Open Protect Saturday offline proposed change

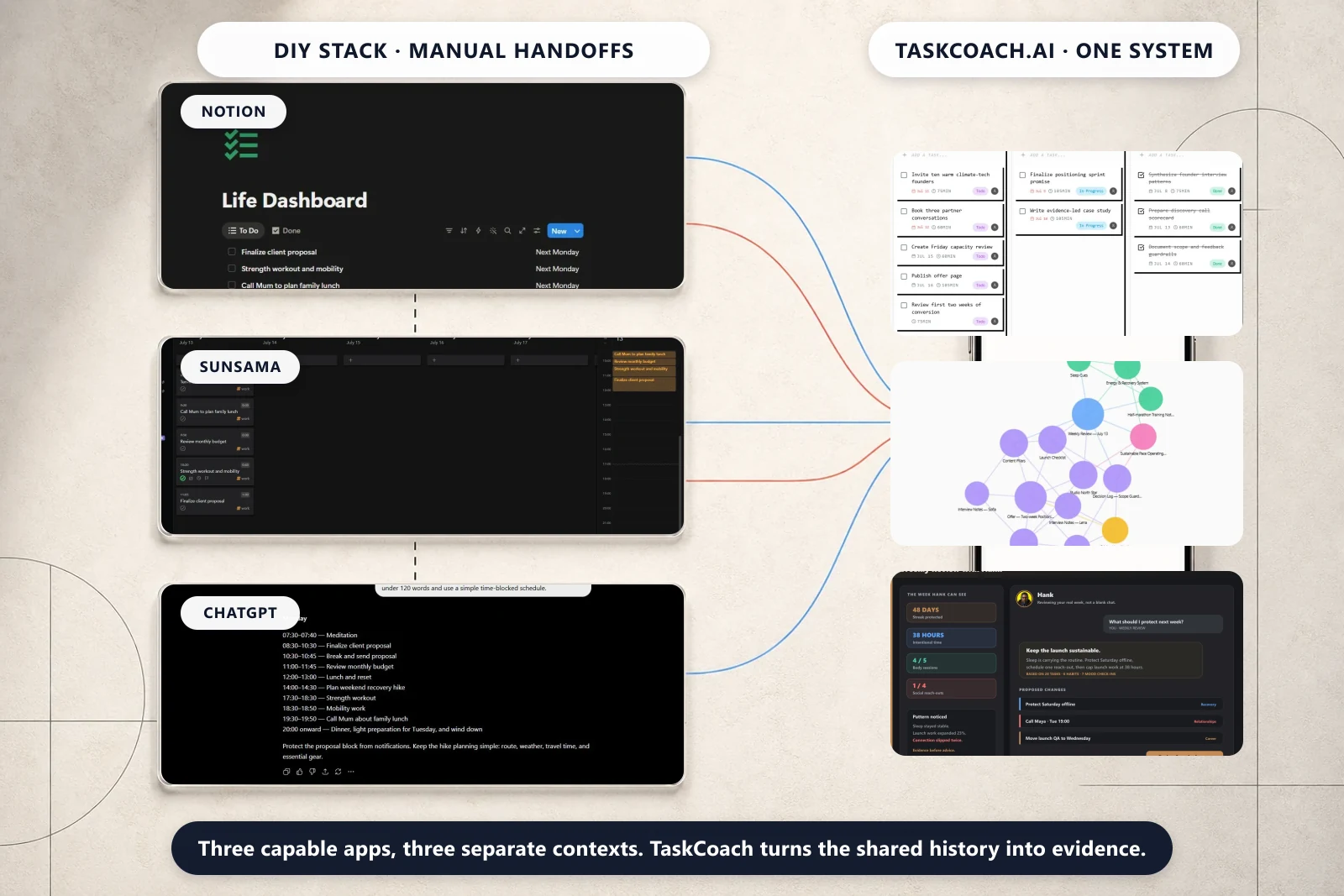(1120, 705)
